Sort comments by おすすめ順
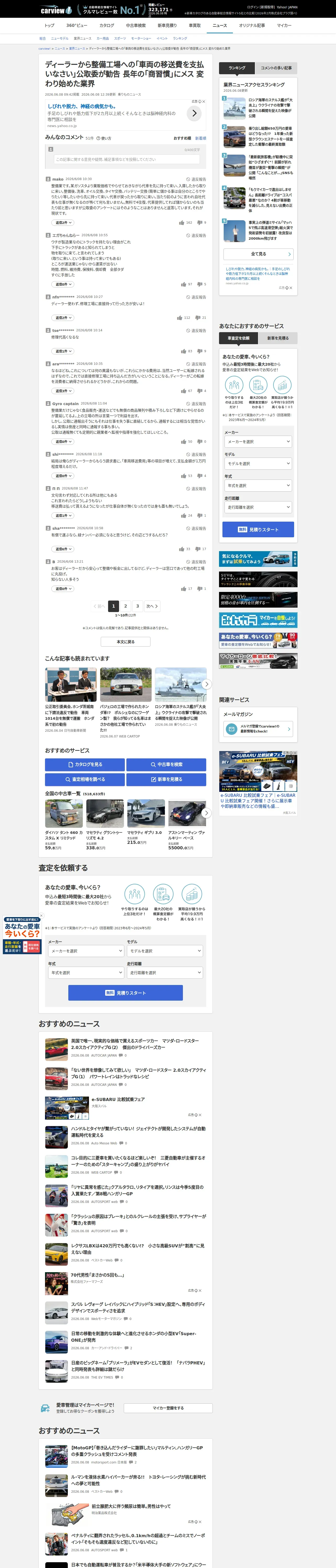Image resolution: width=336 pixels, height=1568 pixels. tap(182, 138)
